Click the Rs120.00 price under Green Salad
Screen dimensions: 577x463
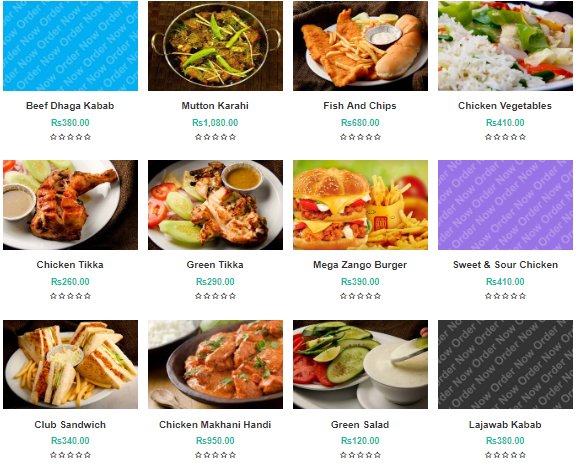360,441
